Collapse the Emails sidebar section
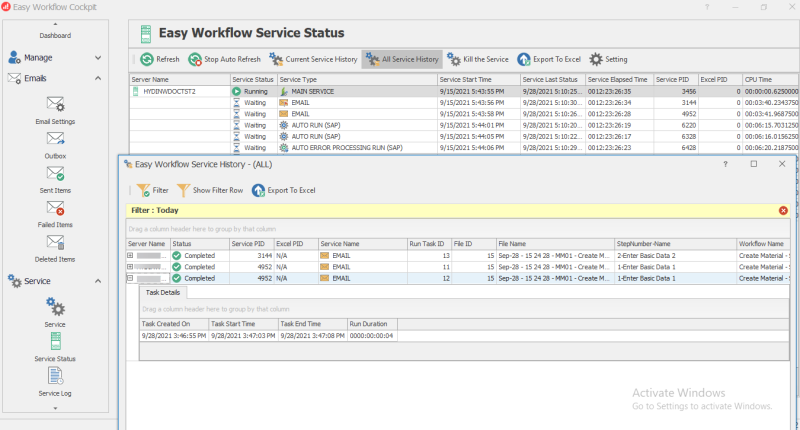 pos(98,78)
